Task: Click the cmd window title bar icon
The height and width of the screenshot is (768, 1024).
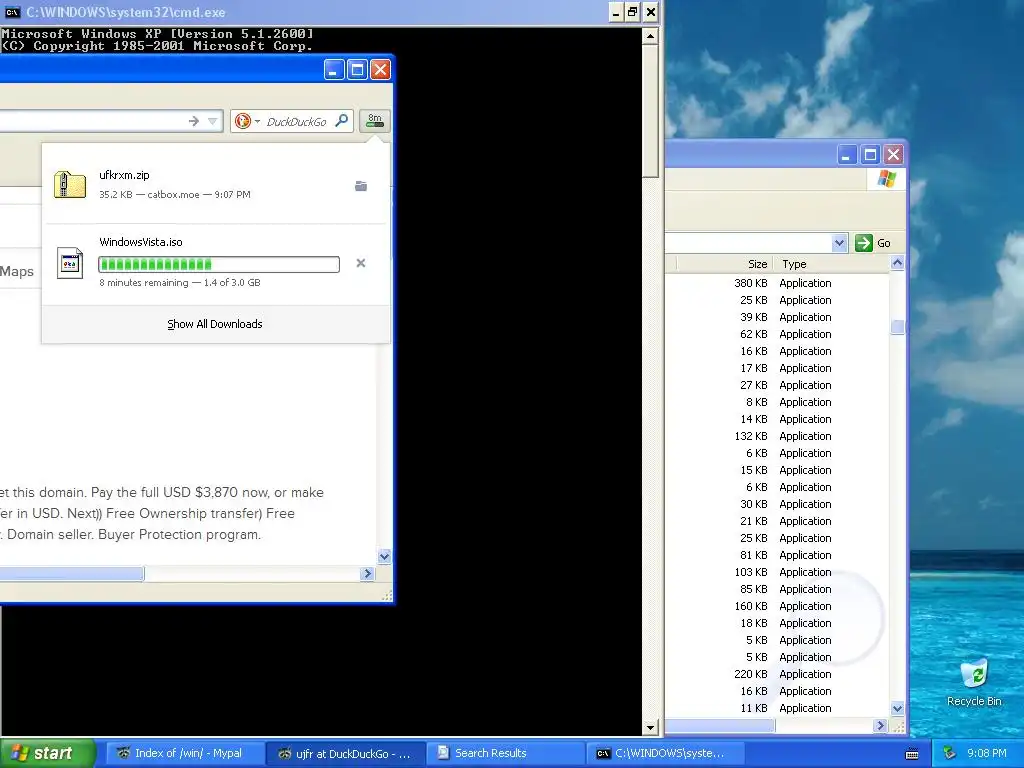Action: point(12,12)
